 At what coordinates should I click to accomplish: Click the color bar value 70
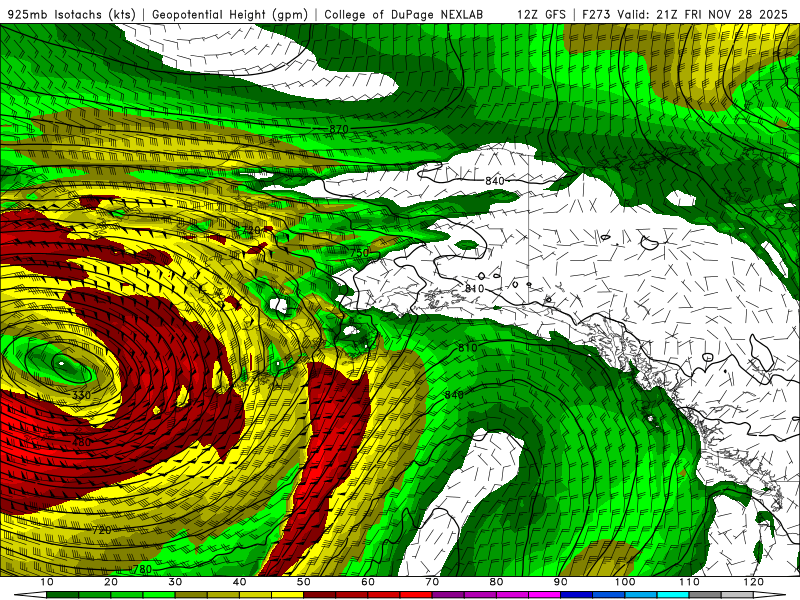tap(432, 582)
